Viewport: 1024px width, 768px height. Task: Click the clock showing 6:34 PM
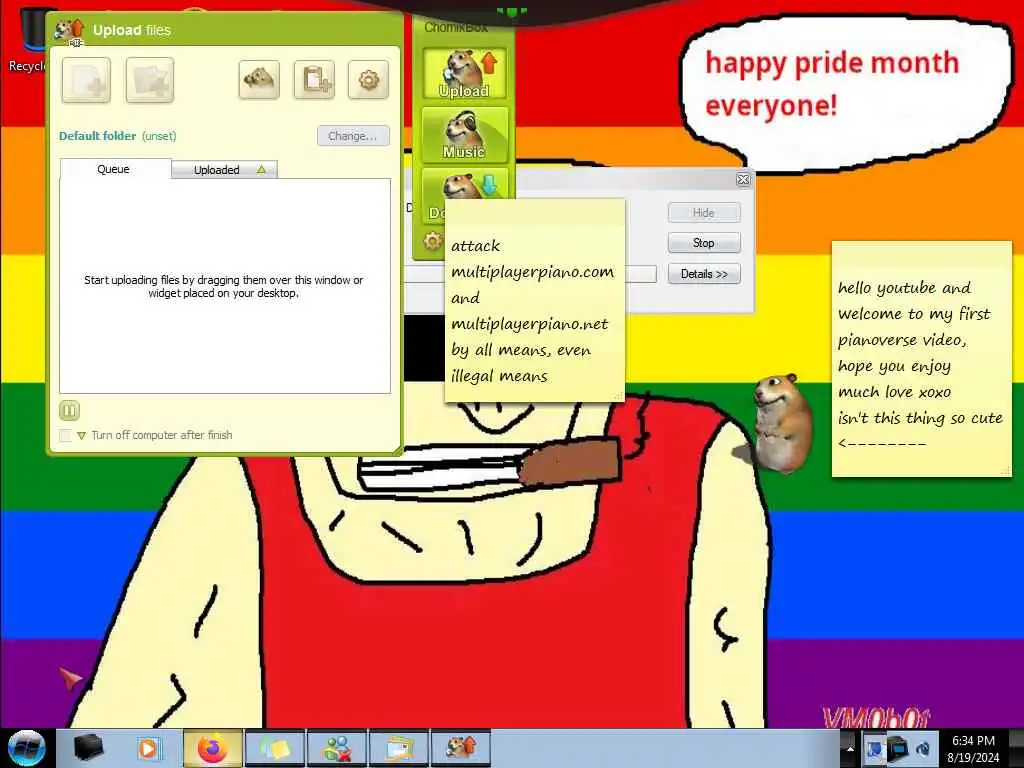(973, 748)
